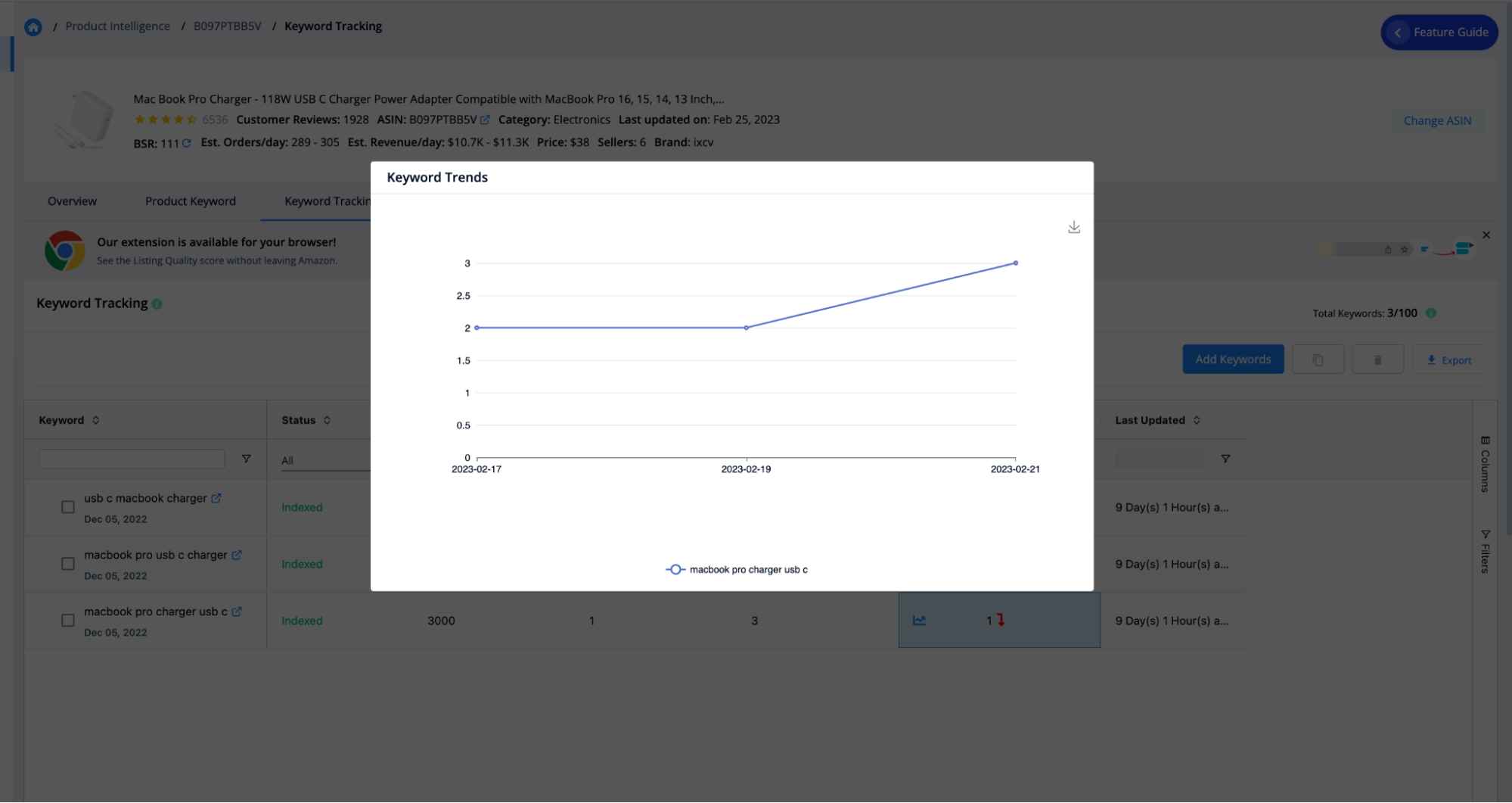Image resolution: width=1512 pixels, height=803 pixels.
Task: Click the 2023-02-21 chart data point
Action: tap(1015, 263)
